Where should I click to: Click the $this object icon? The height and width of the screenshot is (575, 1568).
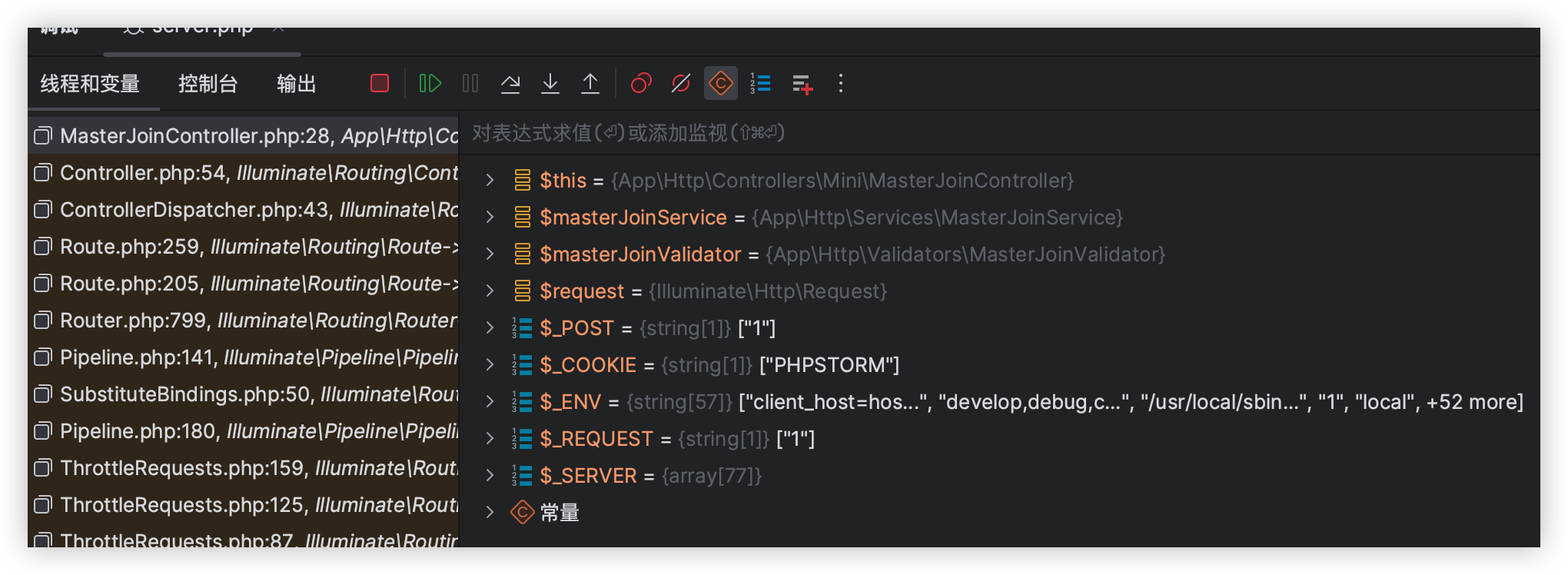pos(523,181)
